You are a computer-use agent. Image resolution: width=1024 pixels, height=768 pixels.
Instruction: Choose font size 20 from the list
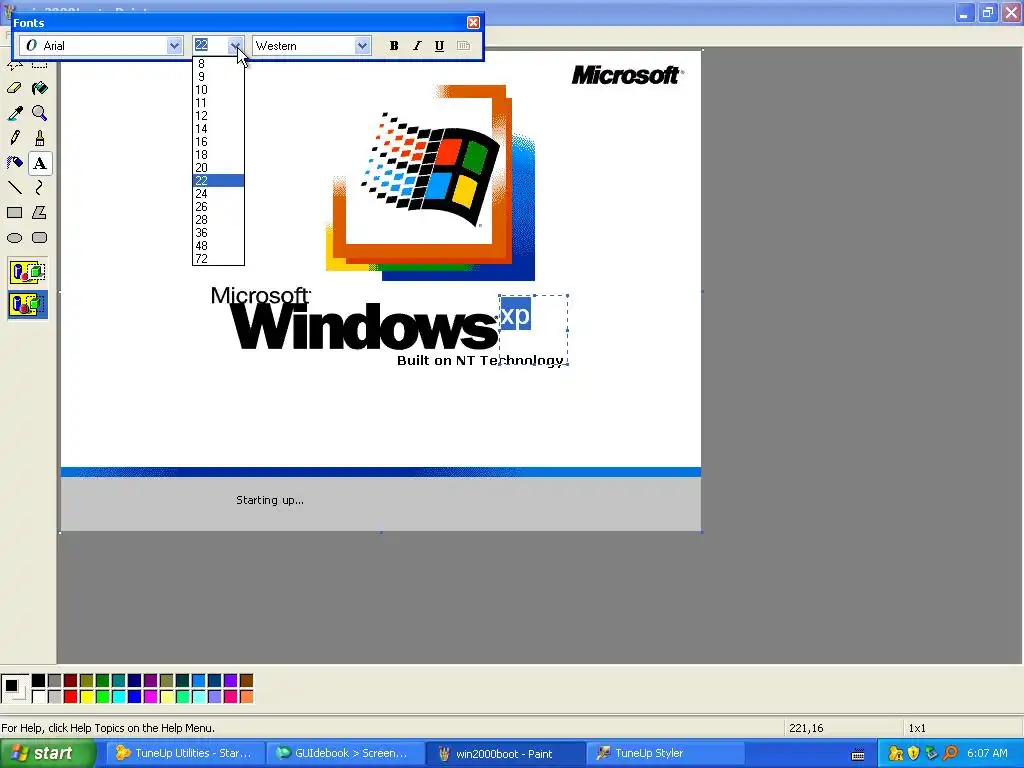[218, 168]
